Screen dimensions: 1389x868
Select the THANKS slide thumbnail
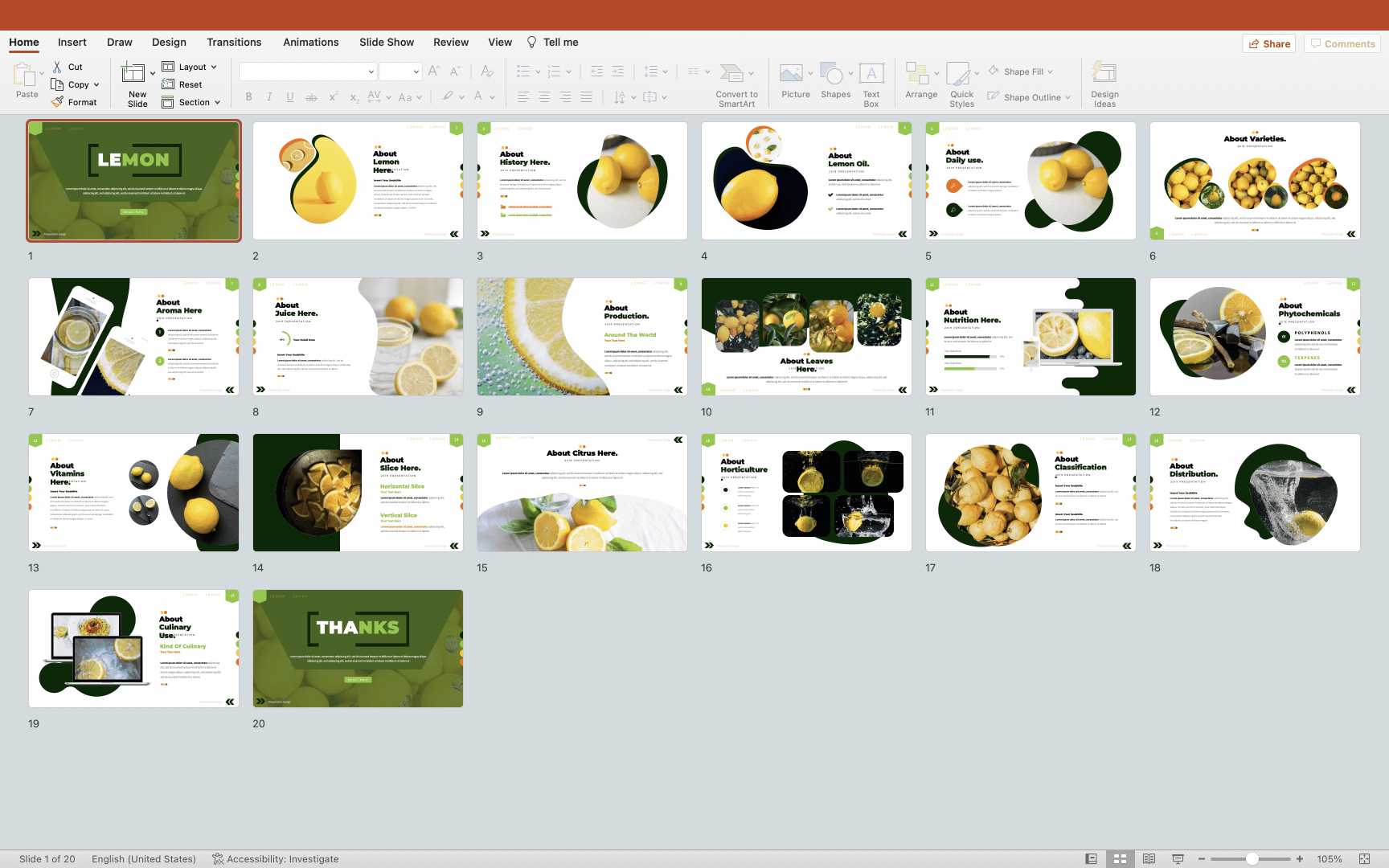pyautogui.click(x=358, y=649)
